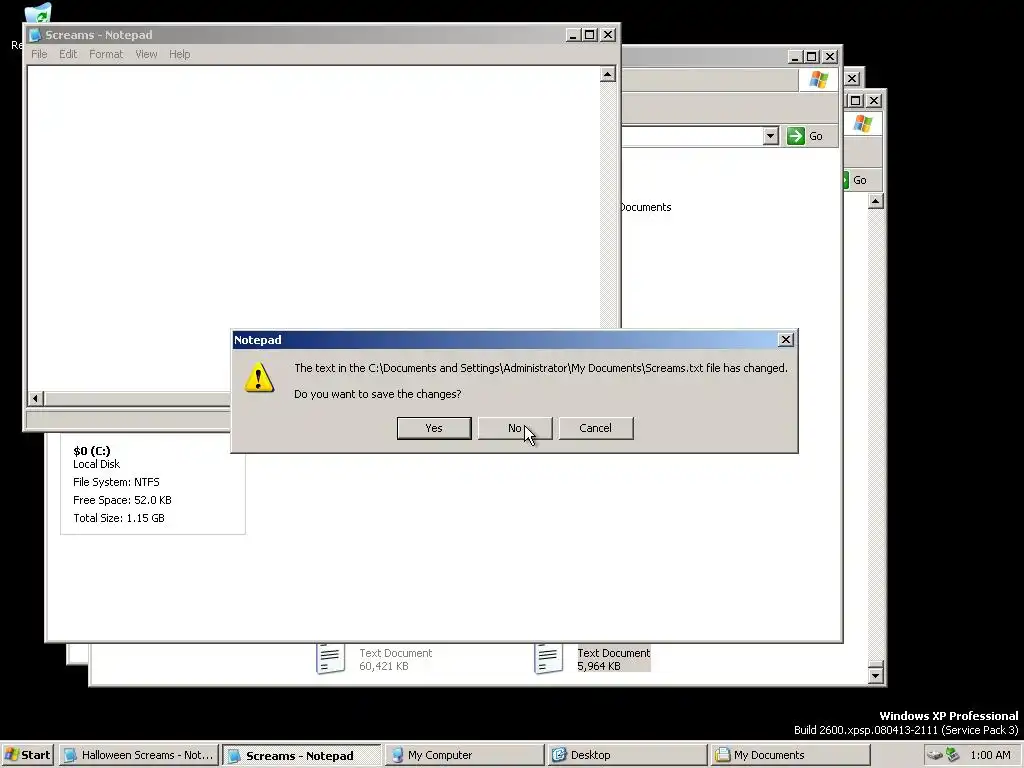Click the Text Document 60,421 KB label
This screenshot has width=1024, height=768.
395,660
